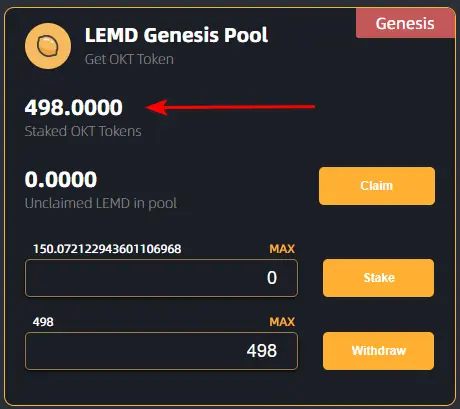Screen dimensions: 460x409
Task: Click the Unclaimed LEMD in pool label
Action: pos(101,203)
